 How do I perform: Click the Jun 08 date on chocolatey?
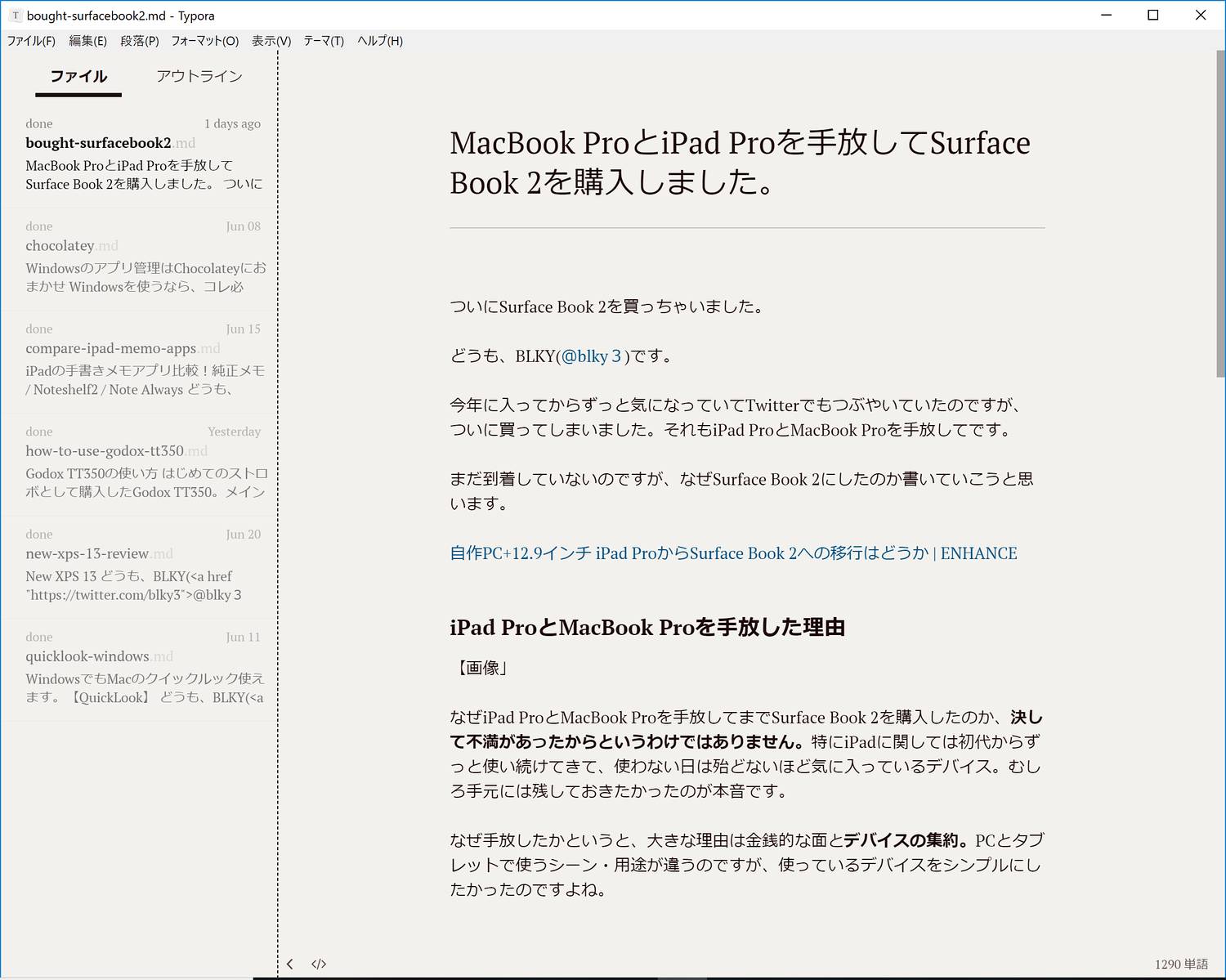click(x=244, y=226)
